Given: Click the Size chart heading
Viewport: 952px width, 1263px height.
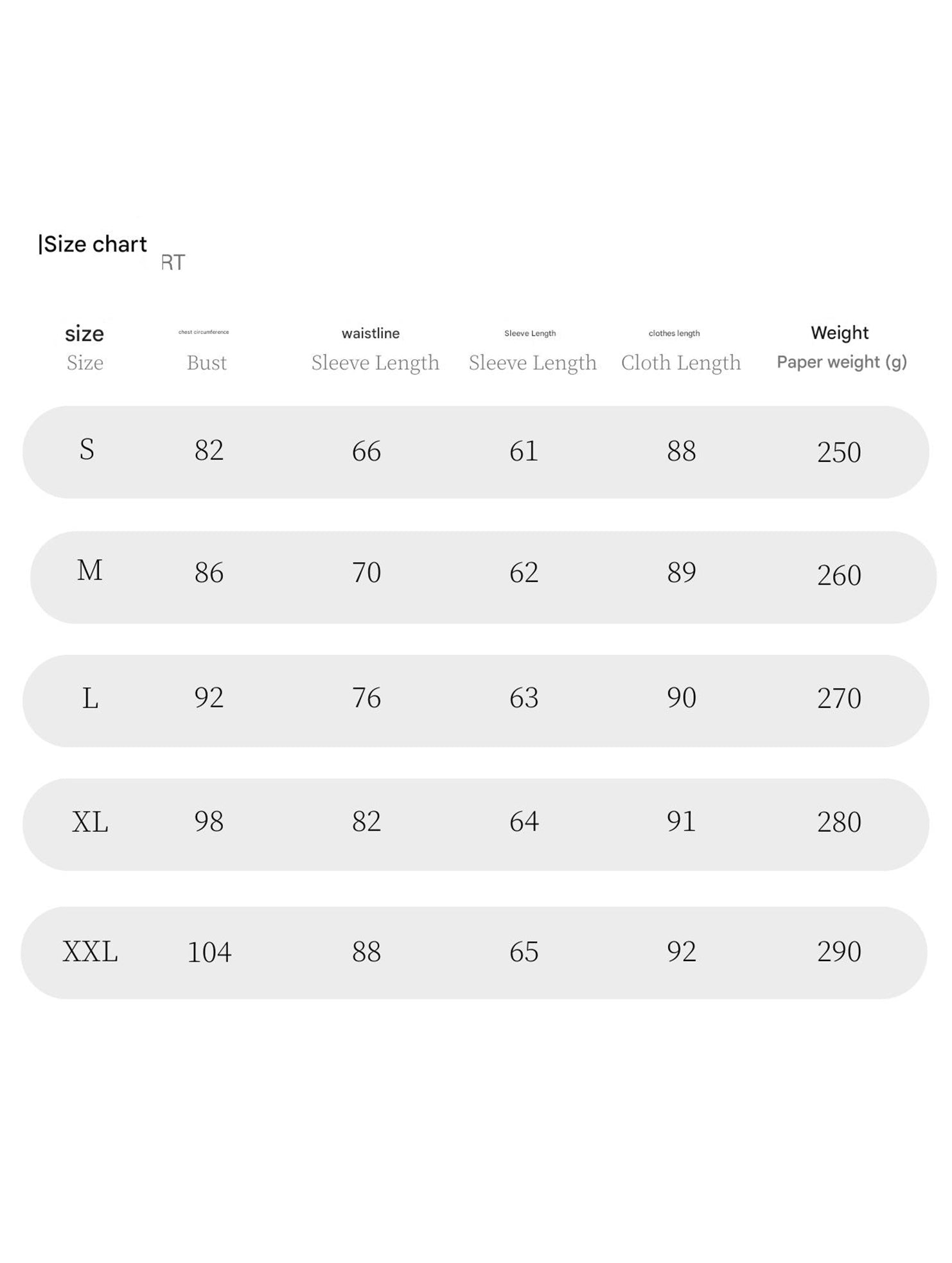Looking at the screenshot, I should [x=93, y=244].
